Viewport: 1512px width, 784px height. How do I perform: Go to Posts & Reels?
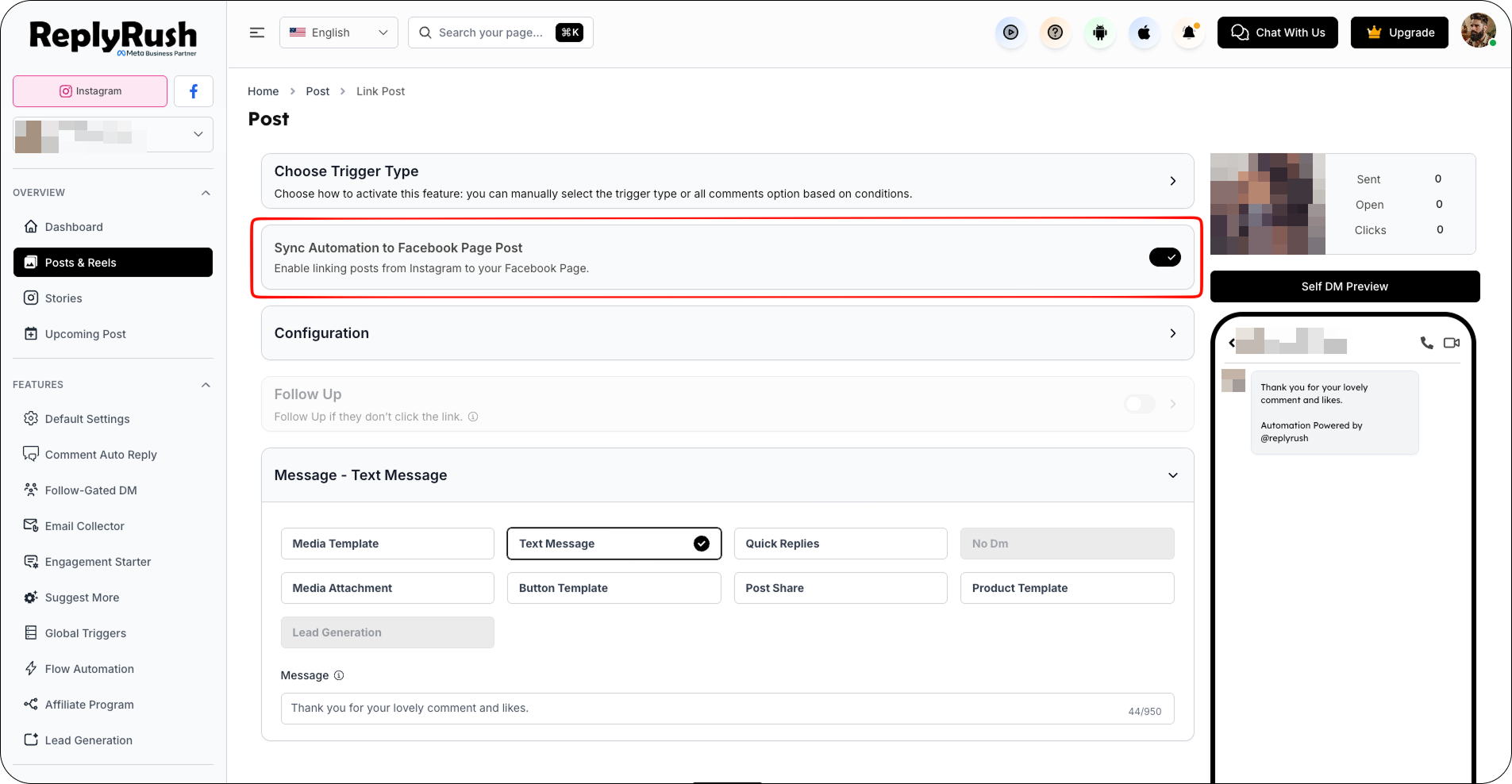click(113, 263)
